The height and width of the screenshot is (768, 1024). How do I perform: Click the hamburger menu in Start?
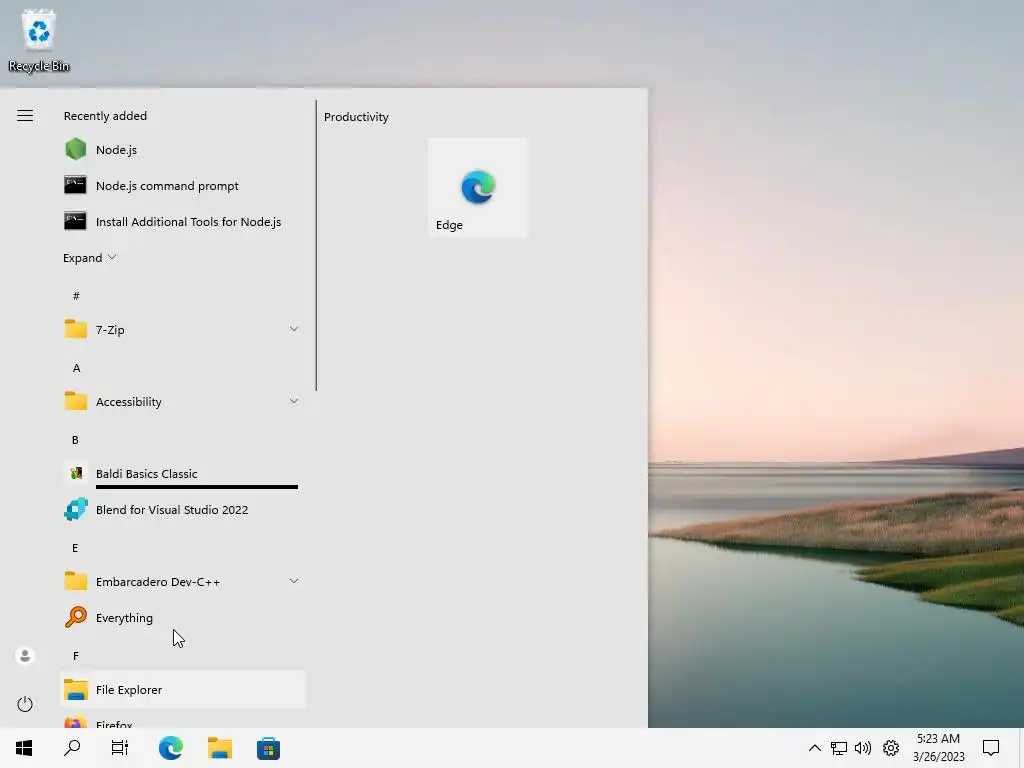click(x=25, y=116)
